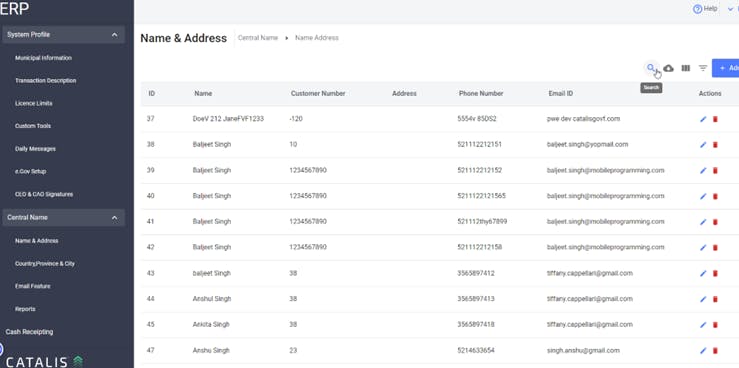Open the Email Feature sidebar item
The height and width of the screenshot is (368, 739).
click(x=33, y=286)
